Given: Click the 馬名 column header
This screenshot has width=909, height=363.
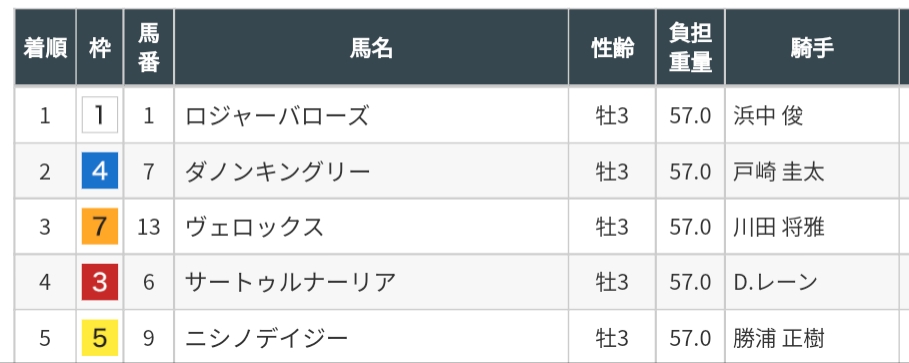Looking at the screenshot, I should coord(371,48).
